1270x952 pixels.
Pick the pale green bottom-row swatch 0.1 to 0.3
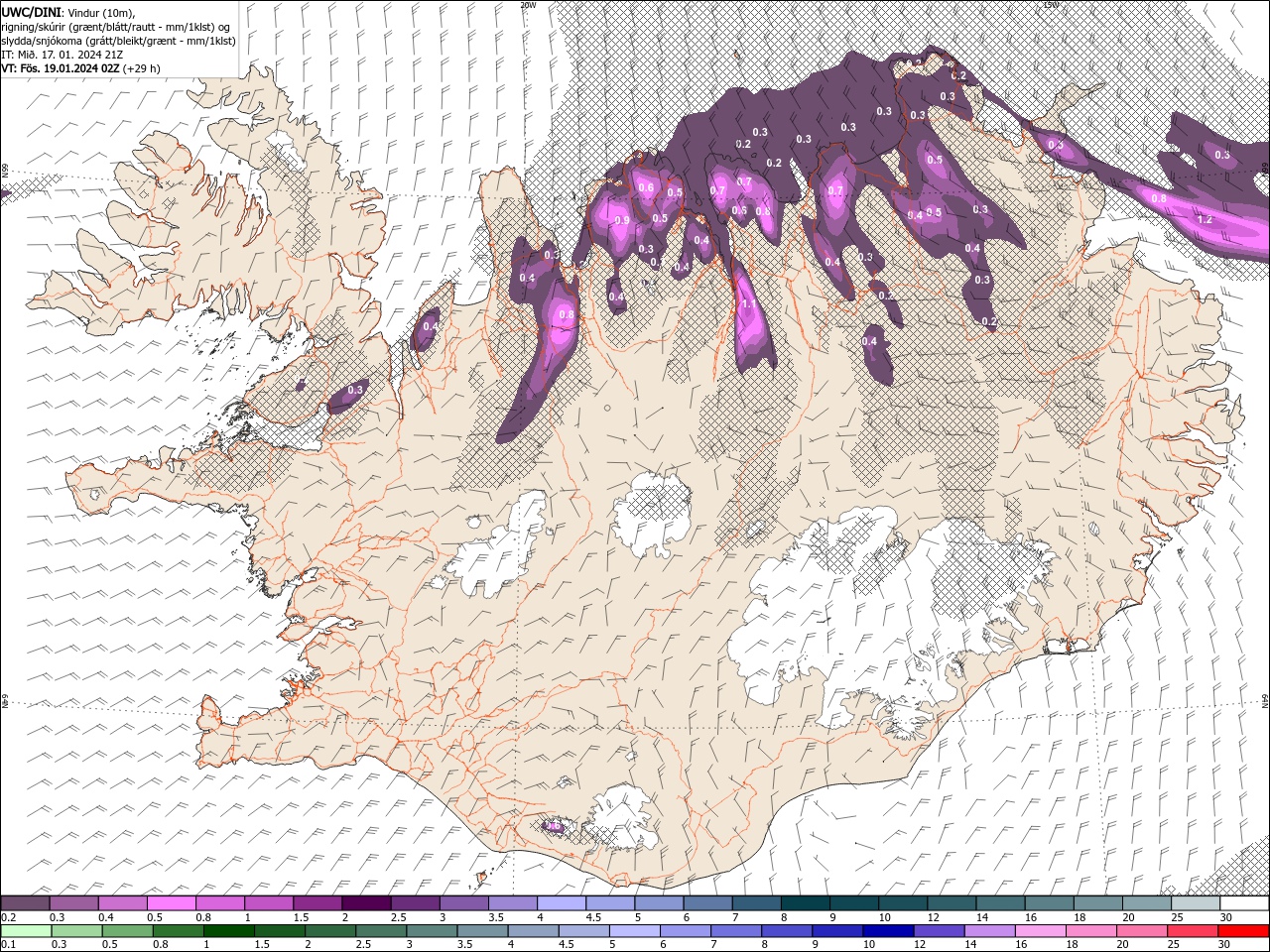26,931
